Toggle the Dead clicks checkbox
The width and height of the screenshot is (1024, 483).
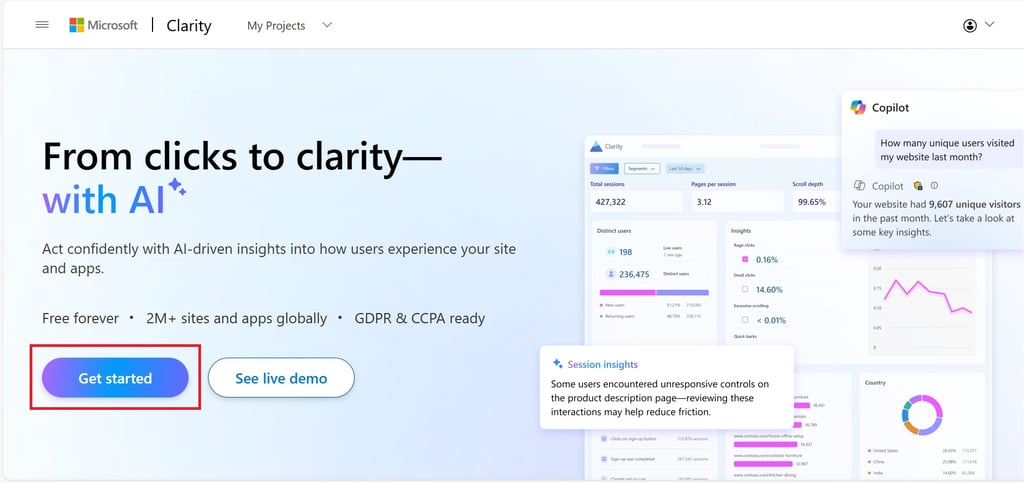tap(744, 289)
